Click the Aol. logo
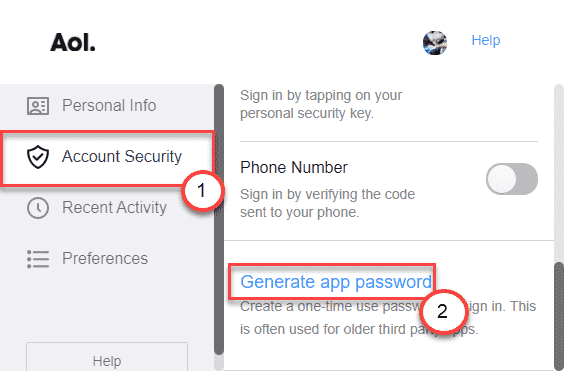The image size is (564, 371). click(73, 42)
